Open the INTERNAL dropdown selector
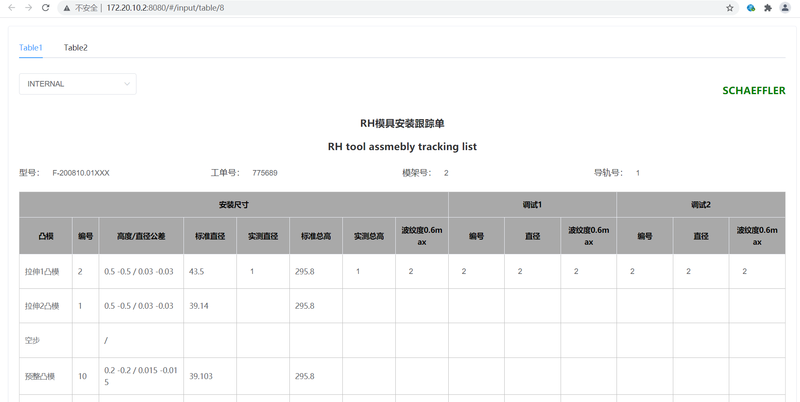This screenshot has width=800, height=402. [78, 84]
